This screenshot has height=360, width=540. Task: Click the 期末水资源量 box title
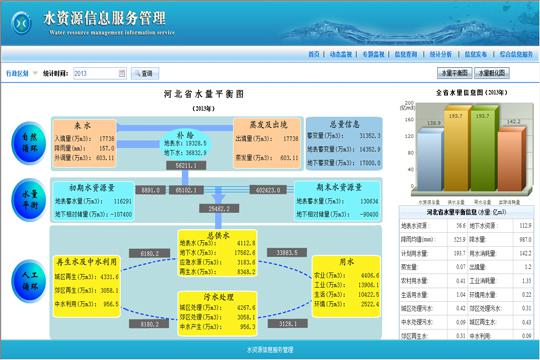pyautogui.click(x=339, y=187)
